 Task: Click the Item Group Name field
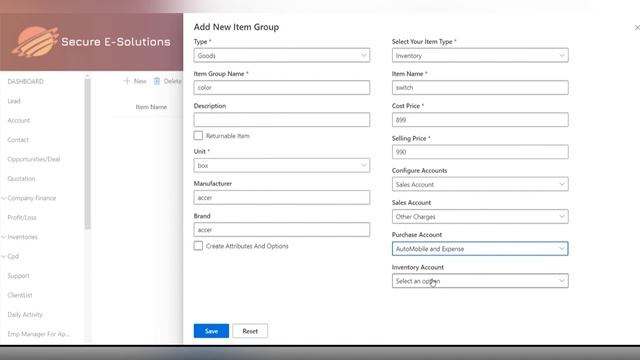[x=282, y=88]
